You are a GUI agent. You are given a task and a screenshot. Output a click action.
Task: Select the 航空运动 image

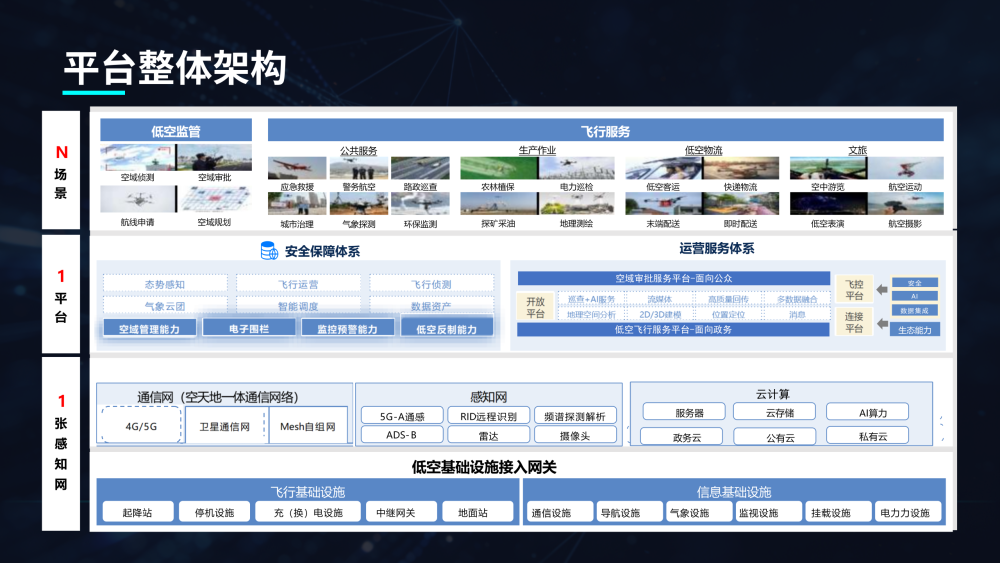pos(905,168)
